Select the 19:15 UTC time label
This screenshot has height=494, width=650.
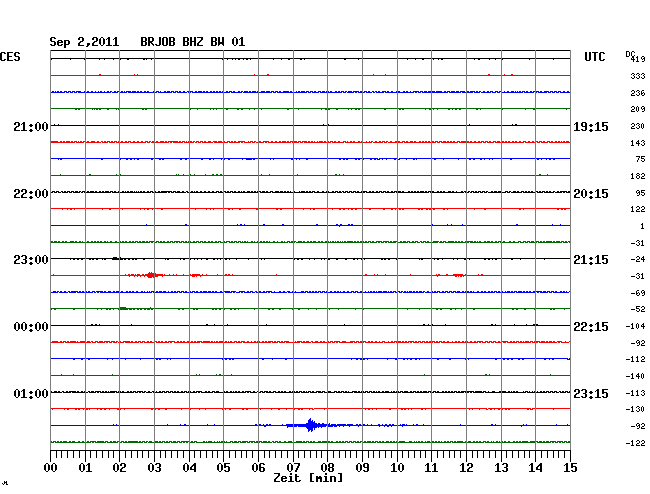[591, 126]
